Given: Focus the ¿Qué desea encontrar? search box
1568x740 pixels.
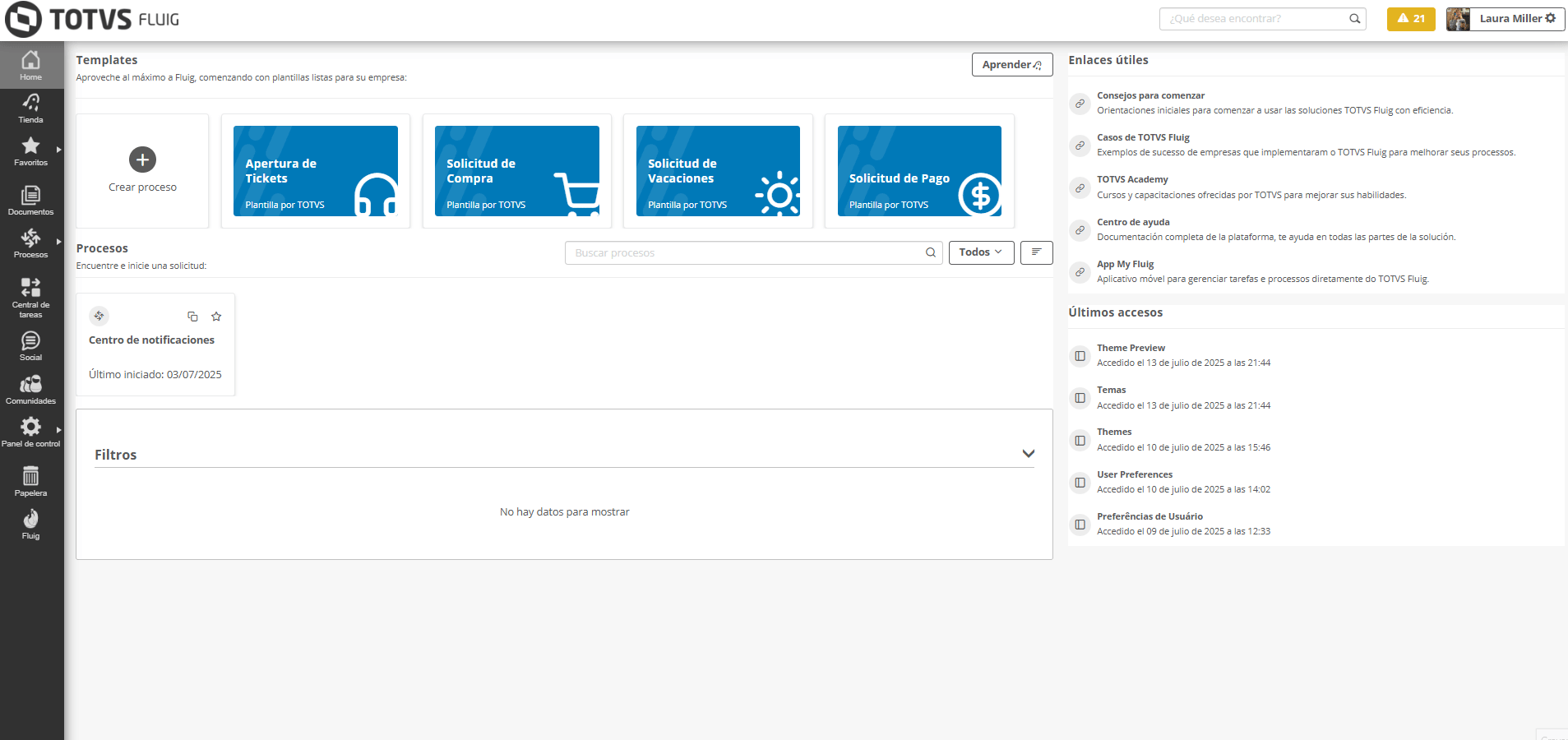Looking at the screenshot, I should pyautogui.click(x=1262, y=19).
